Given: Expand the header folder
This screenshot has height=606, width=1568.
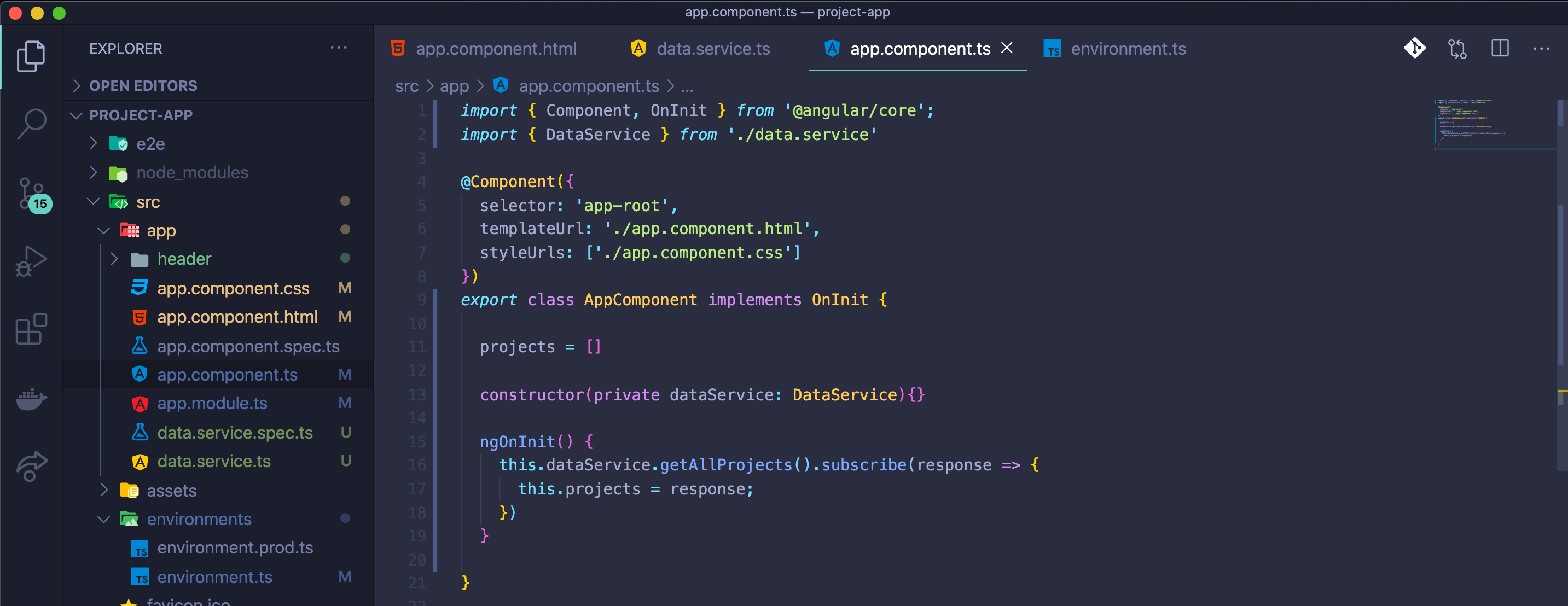Looking at the screenshot, I should pos(184,259).
